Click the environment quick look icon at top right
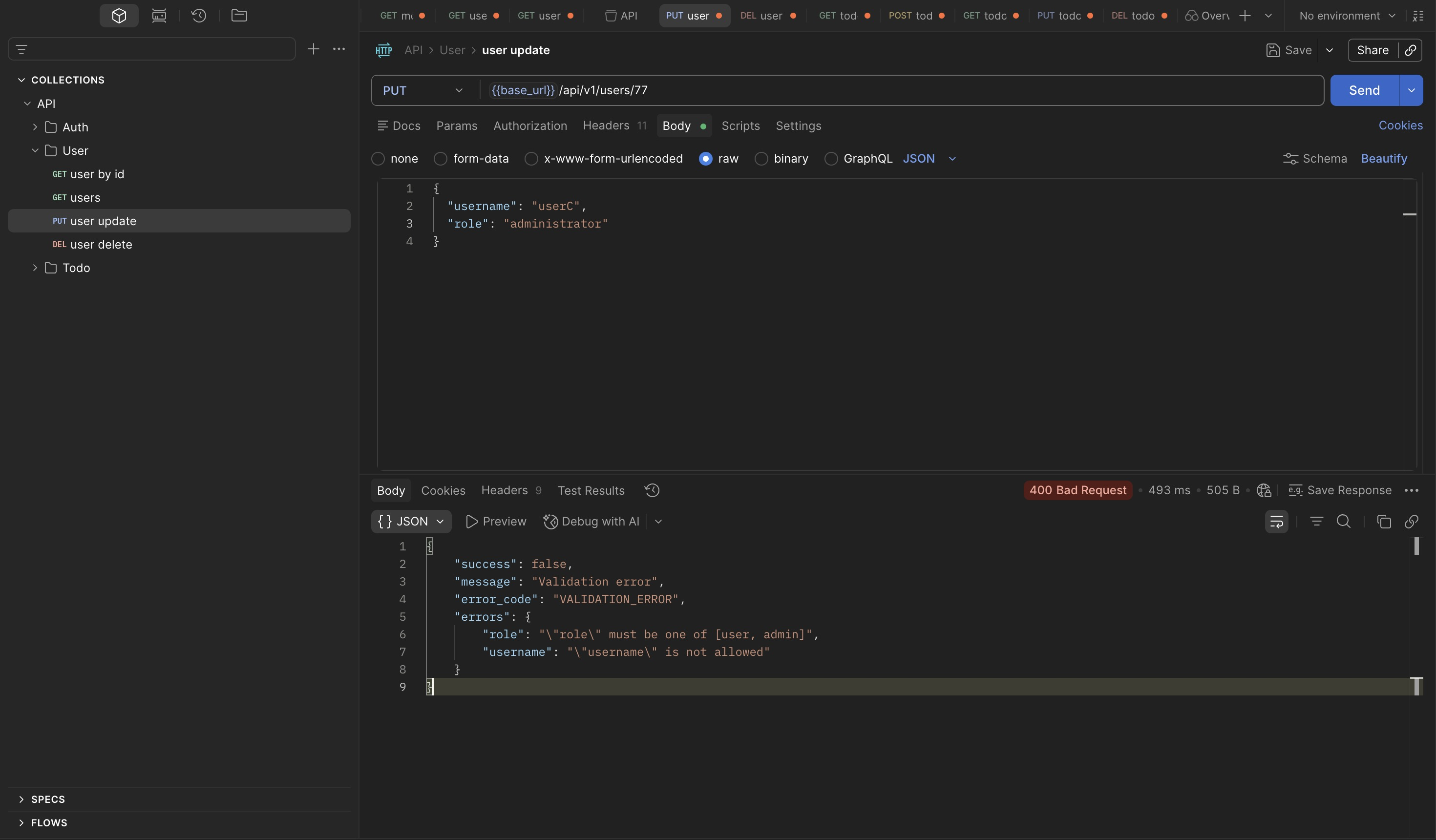The width and height of the screenshot is (1436, 840). click(1418, 16)
